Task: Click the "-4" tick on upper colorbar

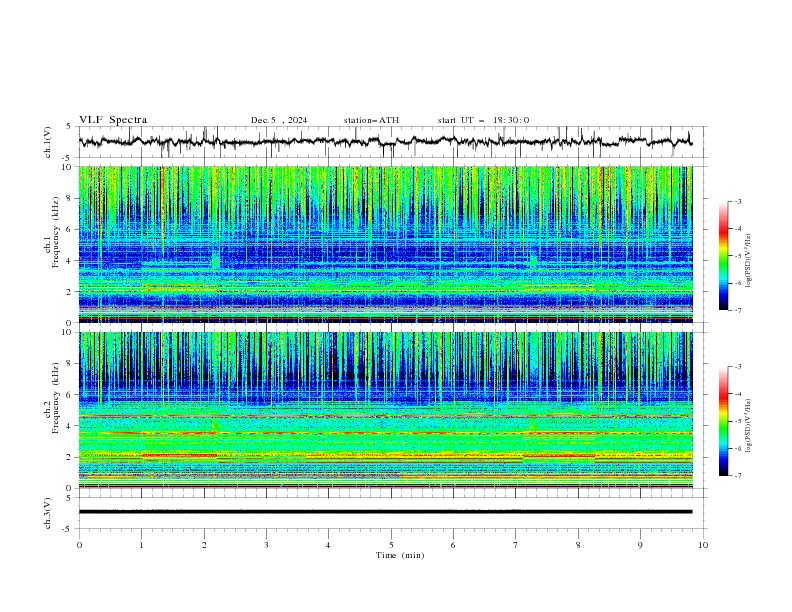Action: tap(738, 229)
